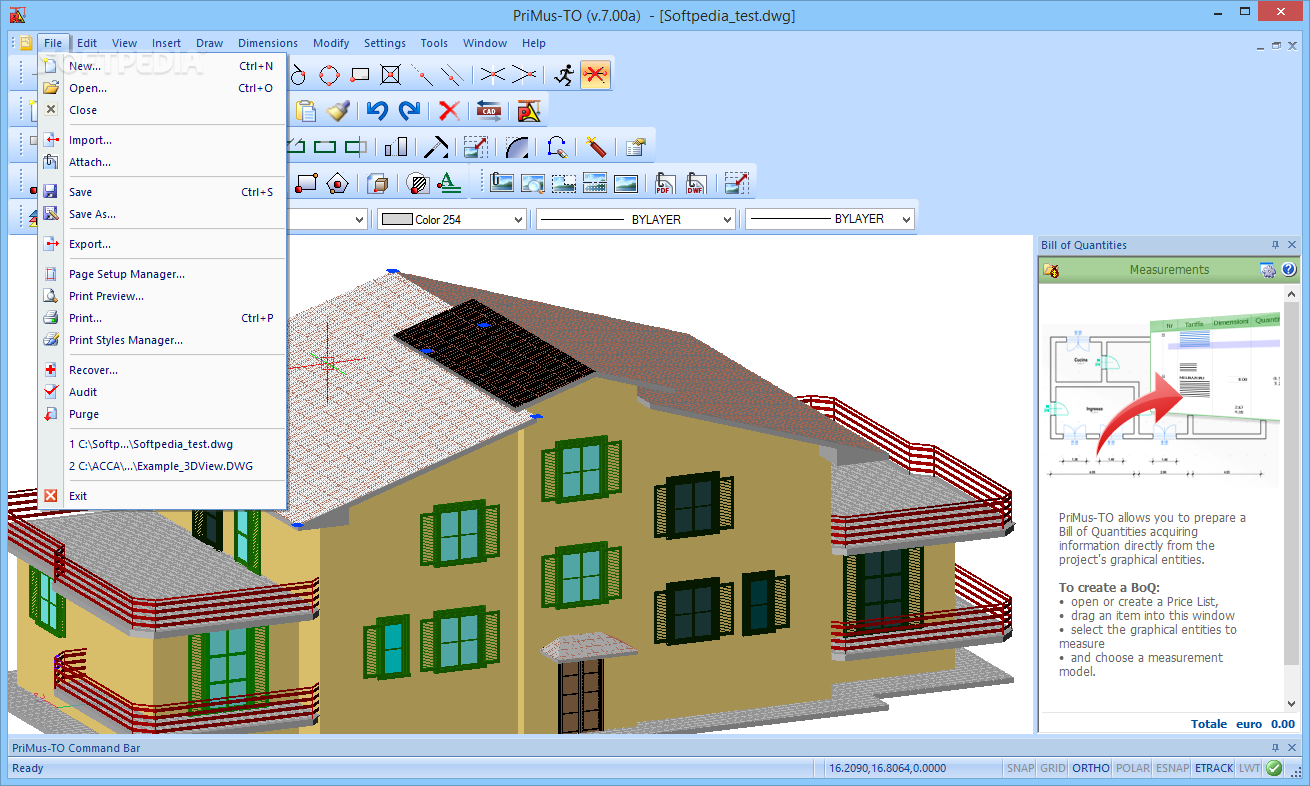Select the format painter brush icon
Image resolution: width=1310 pixels, height=786 pixels.
pyautogui.click(x=338, y=111)
